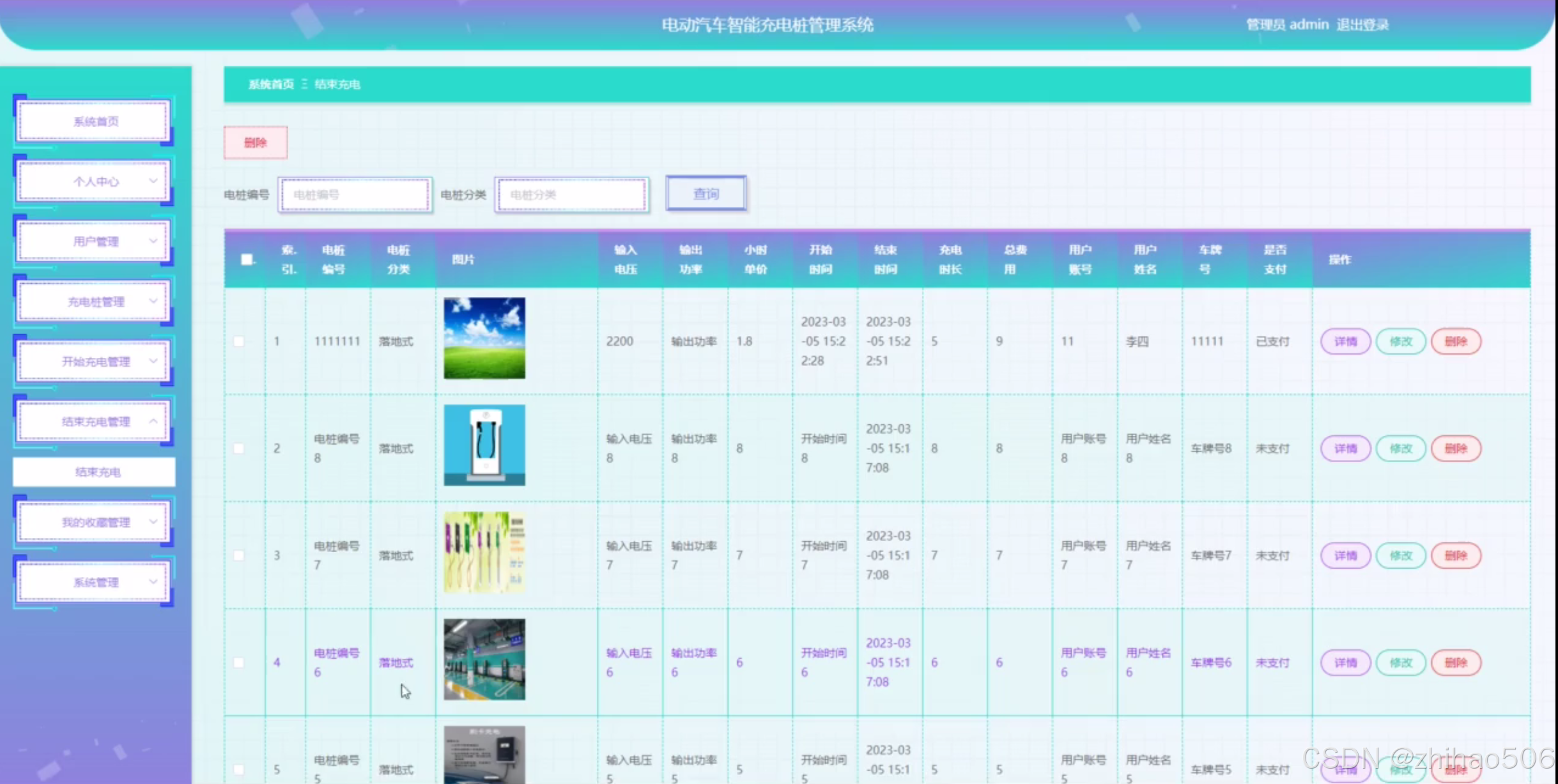Open the colorful chargers picture in row 3
The height and width of the screenshot is (784, 1558).
[484, 553]
